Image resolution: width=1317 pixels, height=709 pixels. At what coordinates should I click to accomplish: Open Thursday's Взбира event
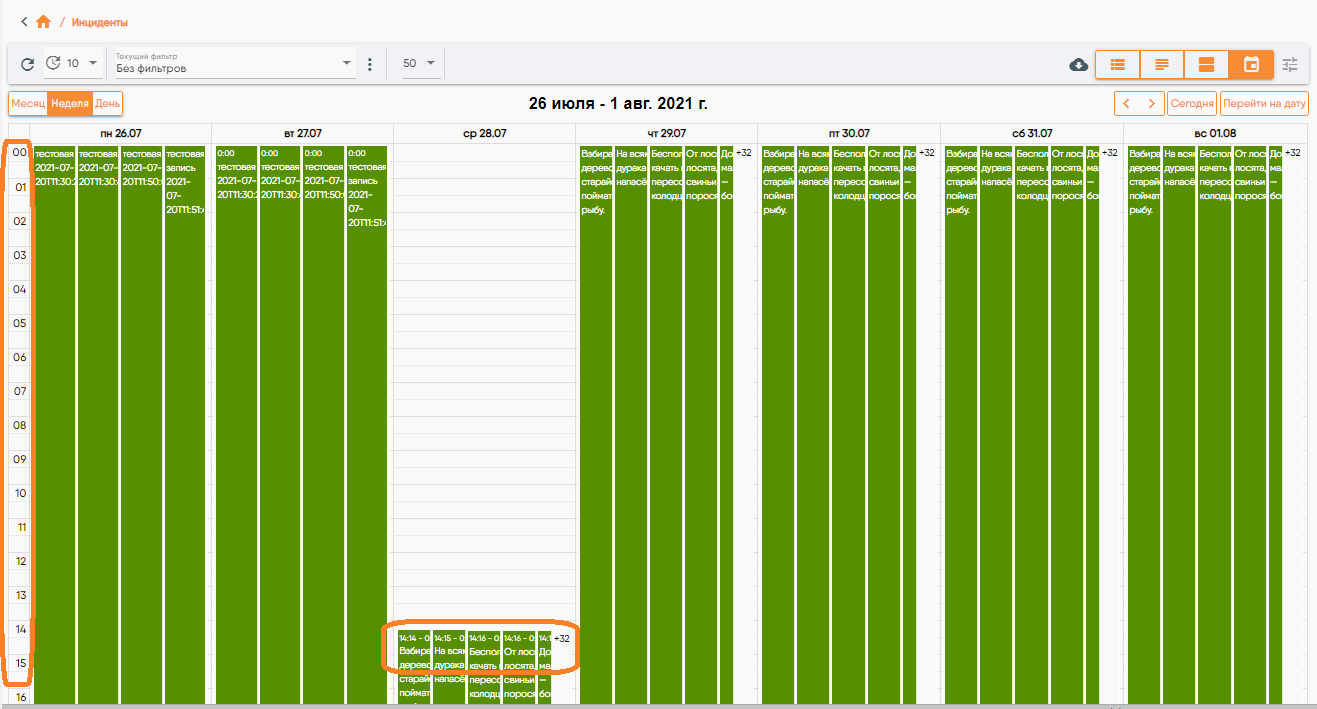[596, 425]
